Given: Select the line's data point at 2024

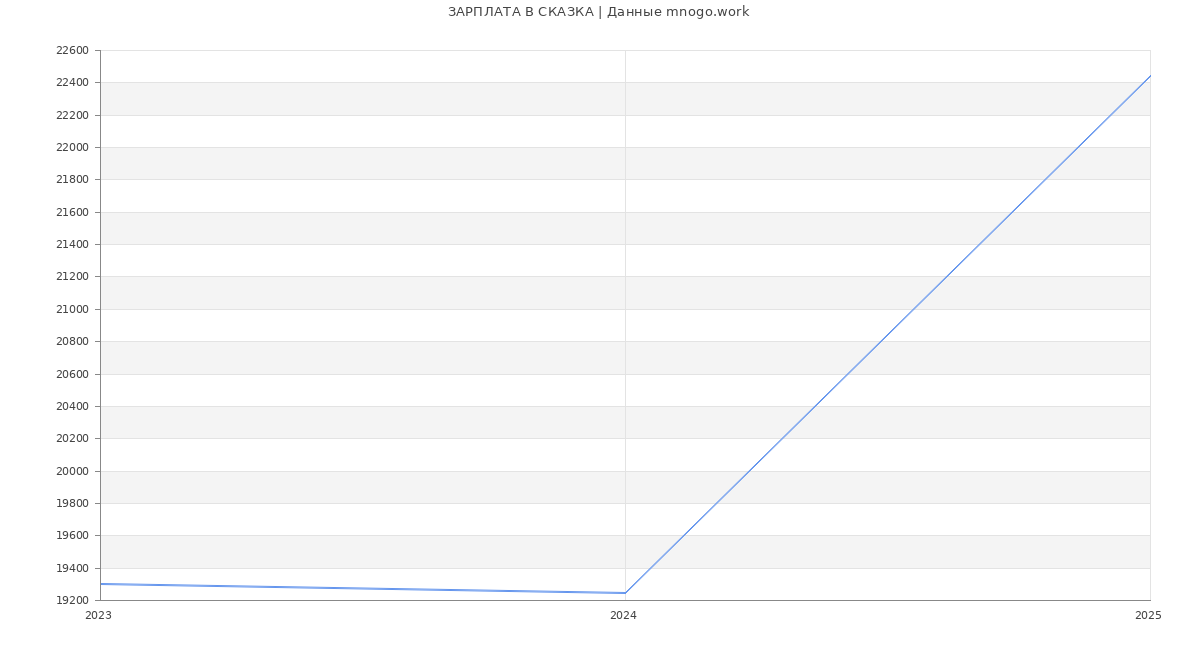Looking at the screenshot, I should (x=625, y=593).
